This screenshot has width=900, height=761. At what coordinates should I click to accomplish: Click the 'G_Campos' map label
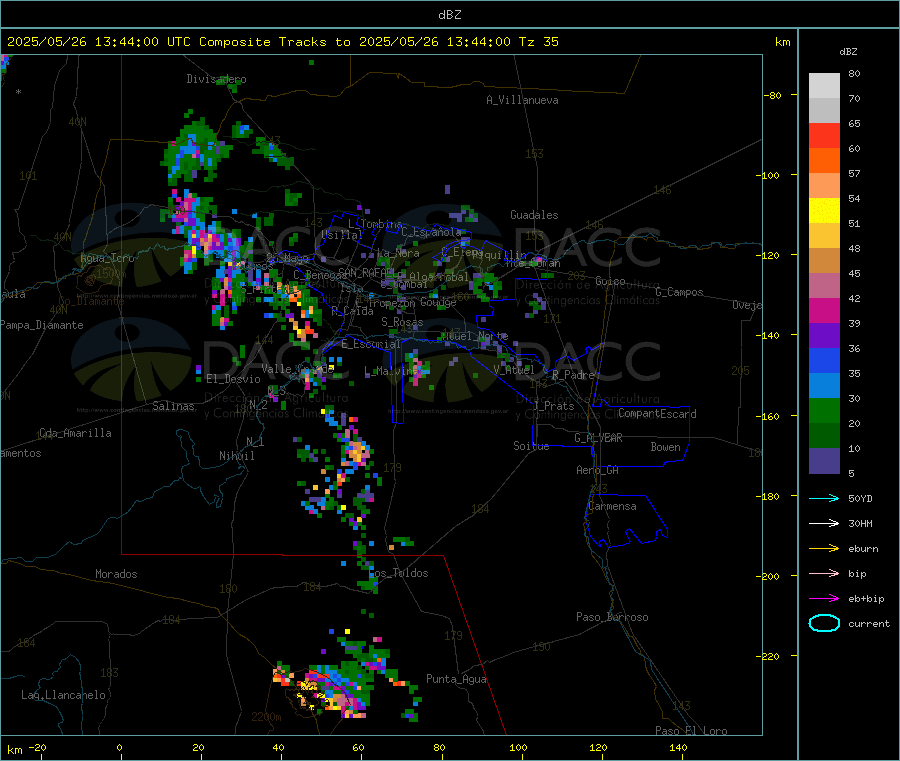tap(679, 292)
